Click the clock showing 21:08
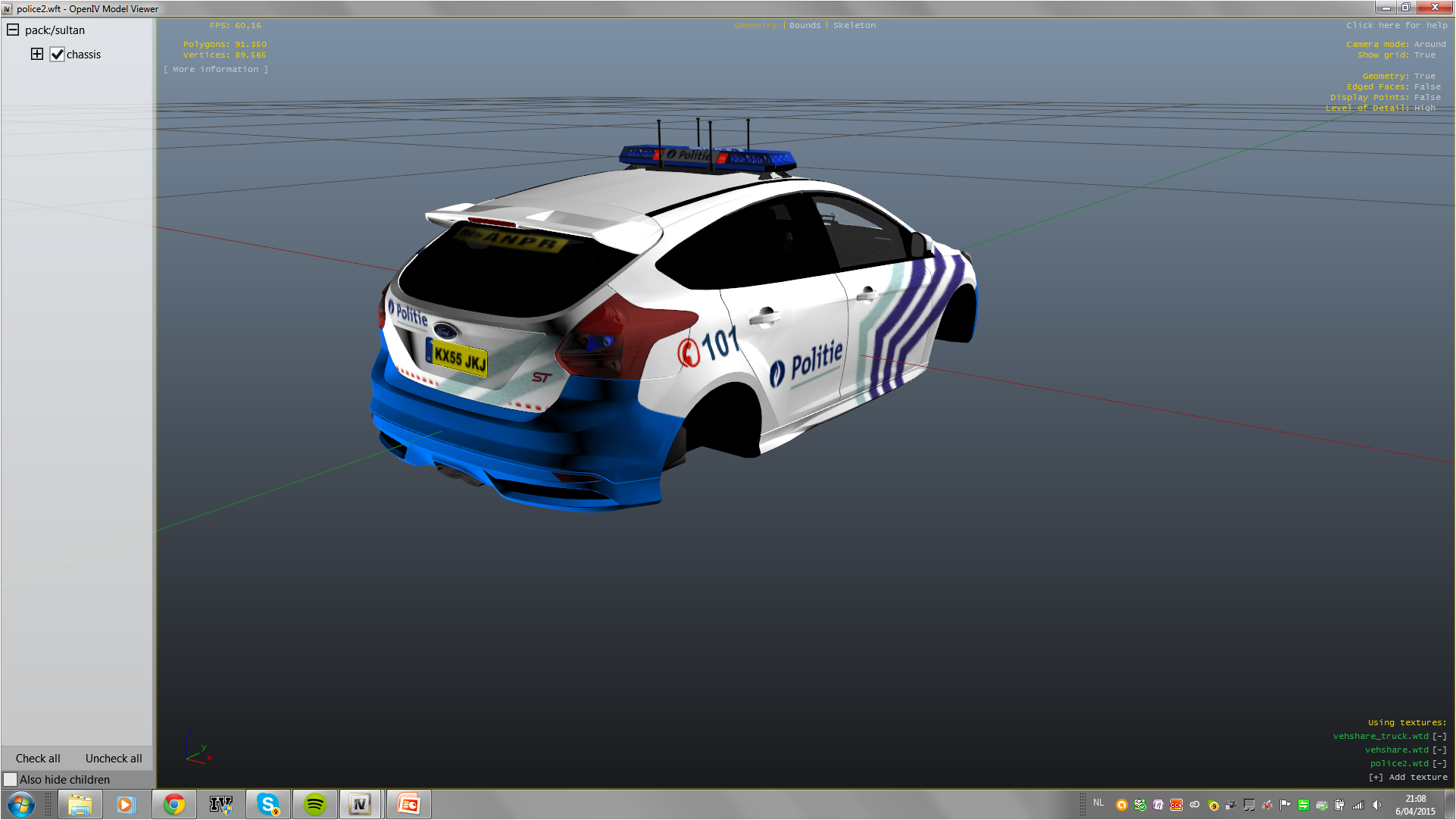This screenshot has height=820, width=1456. tap(1415, 805)
